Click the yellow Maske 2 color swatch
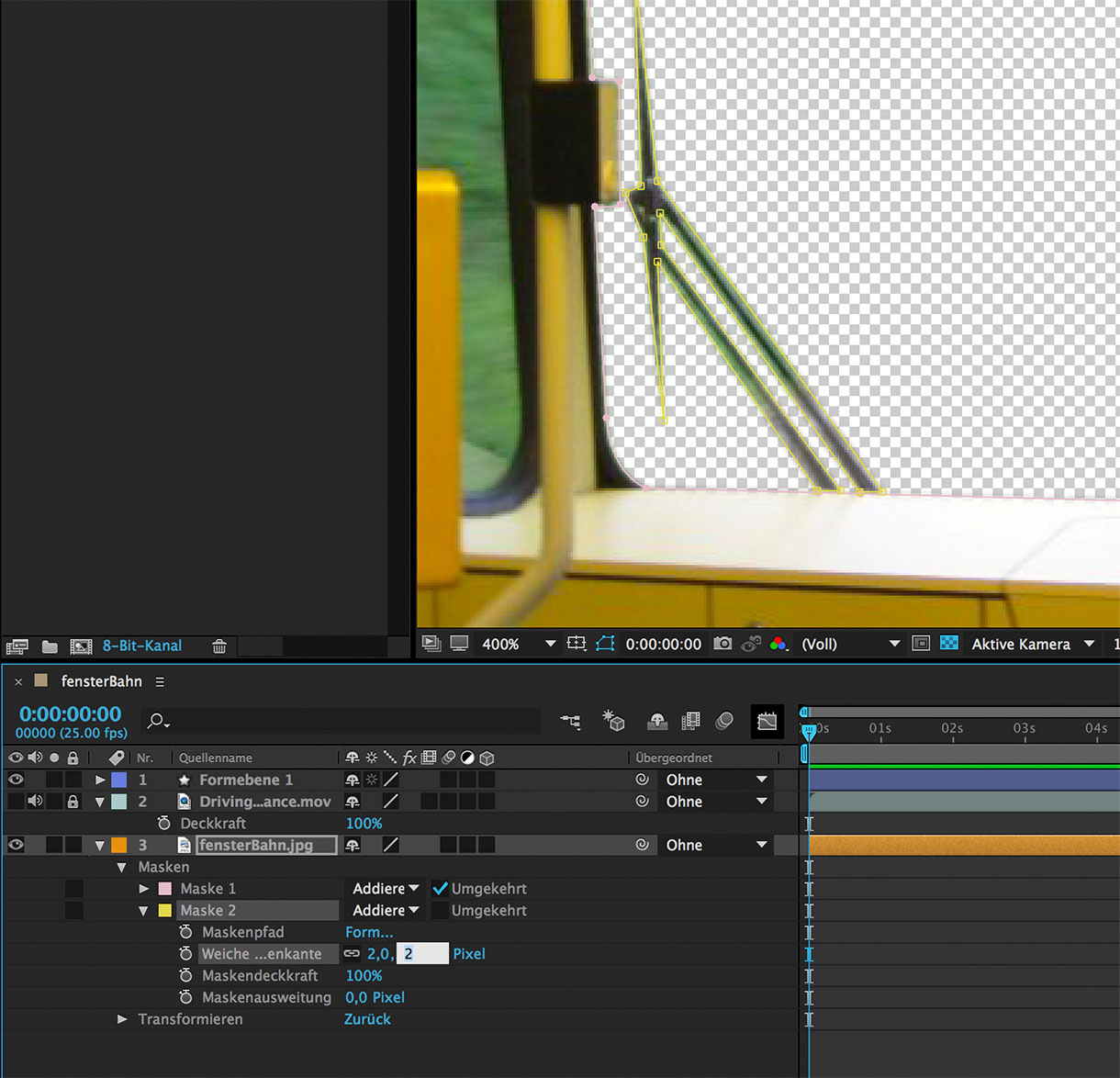The width and height of the screenshot is (1120, 1078). [x=165, y=911]
